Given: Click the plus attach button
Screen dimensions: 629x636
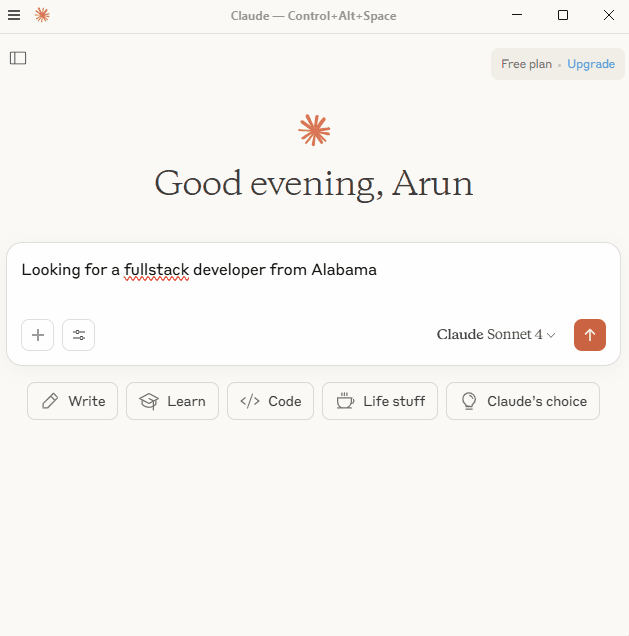Looking at the screenshot, I should coord(37,335).
